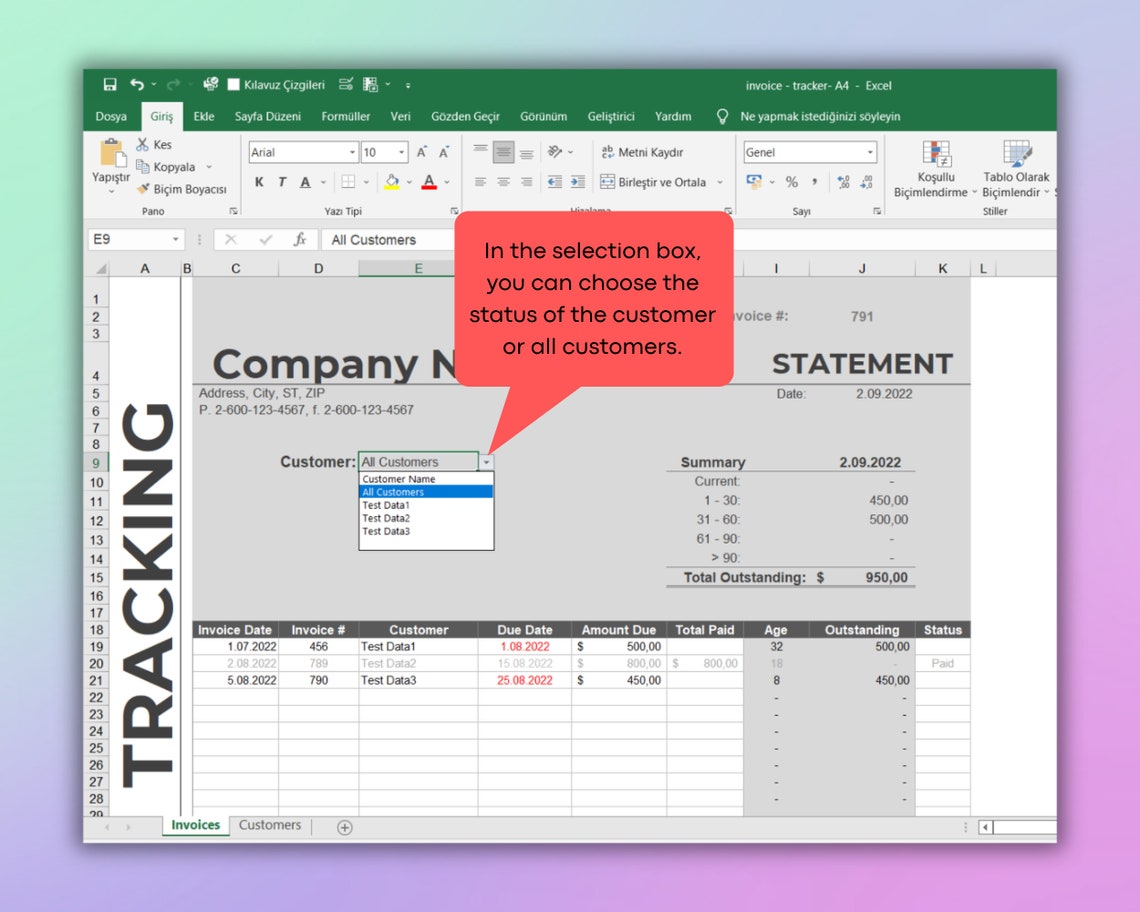Open the Customer selection dropdown in E9
1140x912 pixels.
486,462
